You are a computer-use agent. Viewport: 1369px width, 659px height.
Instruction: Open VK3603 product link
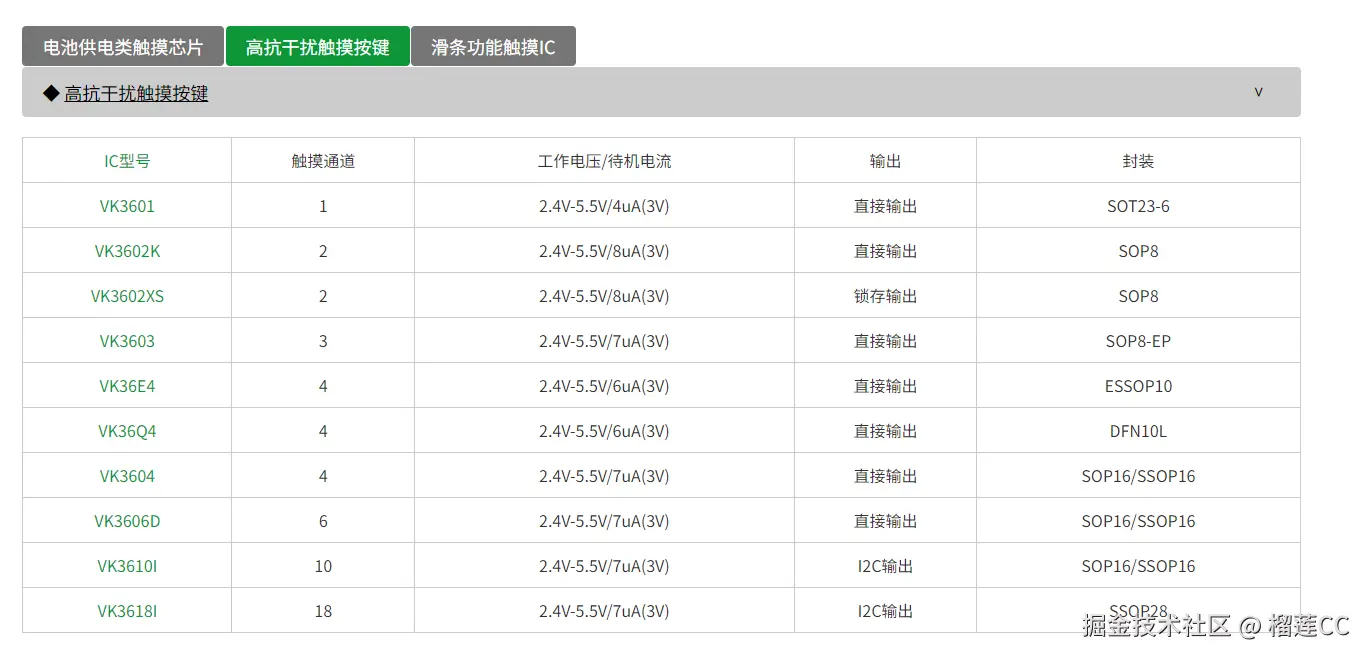[127, 341]
